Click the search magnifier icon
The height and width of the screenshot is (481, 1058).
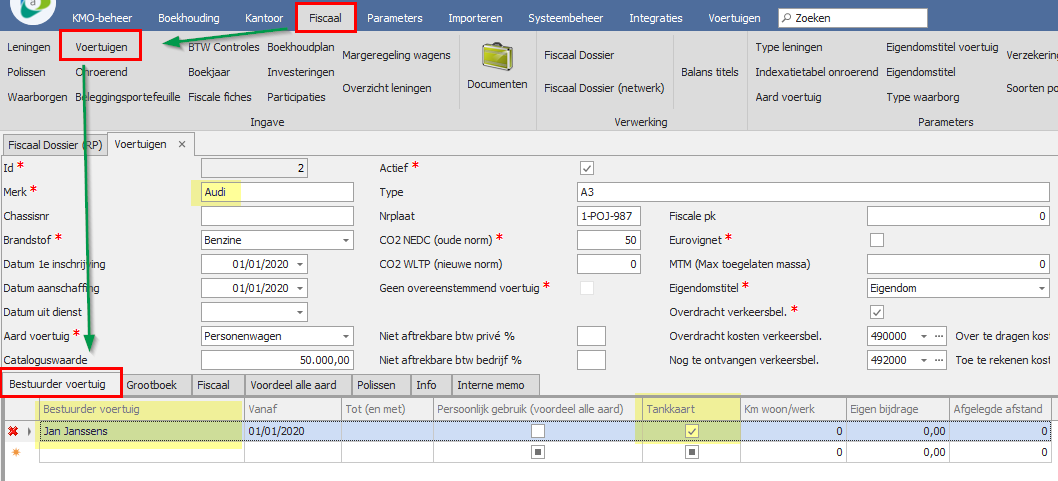pyautogui.click(x=788, y=18)
